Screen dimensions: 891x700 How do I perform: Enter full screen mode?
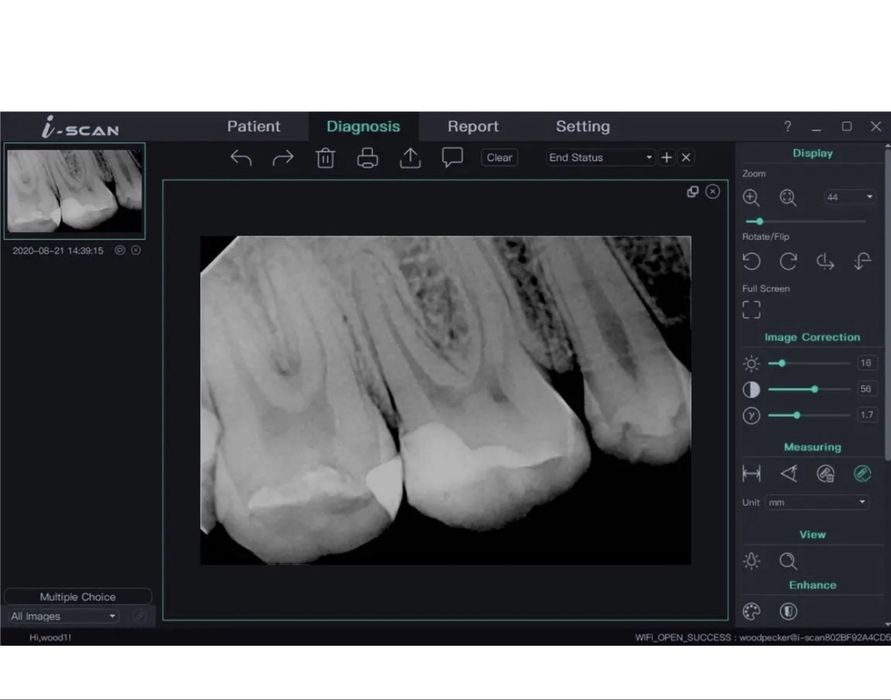[x=752, y=310]
